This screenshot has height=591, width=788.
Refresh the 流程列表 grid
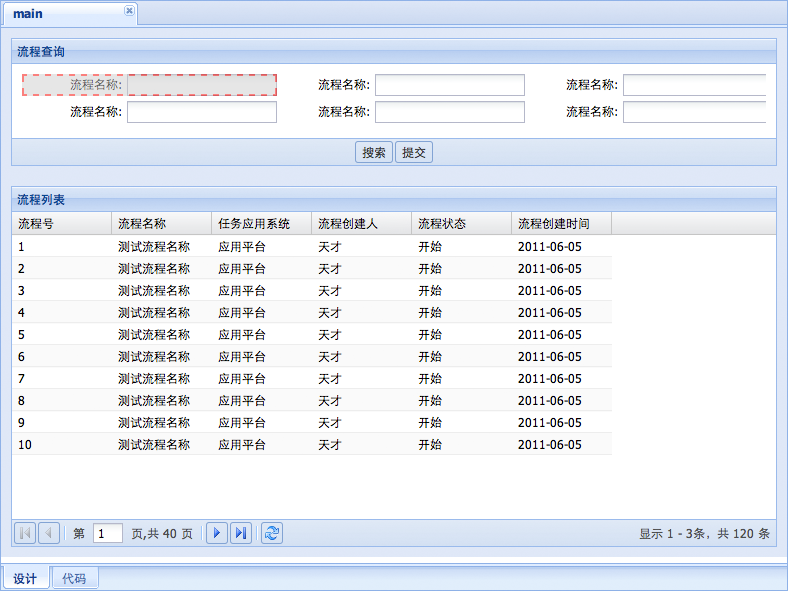[x=272, y=533]
